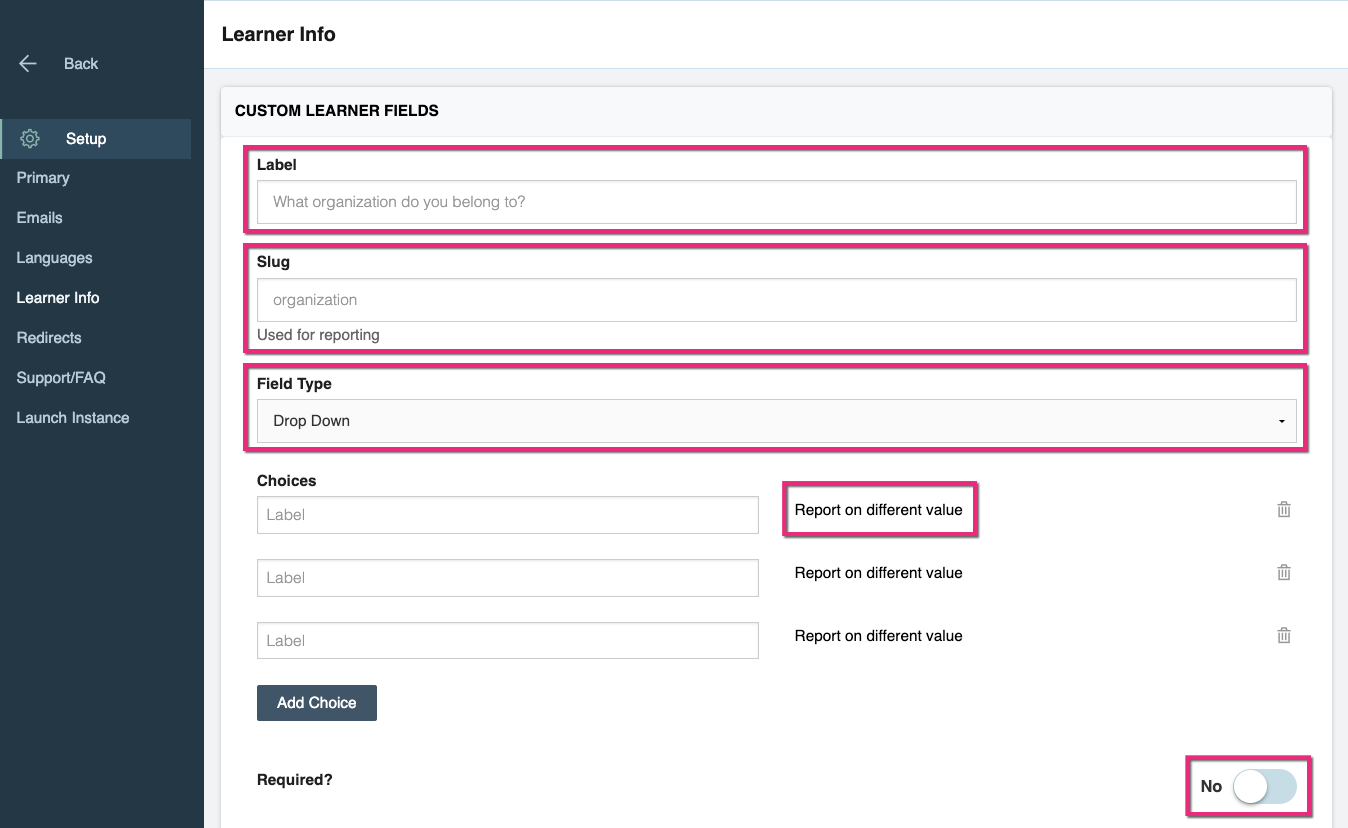Delete the second choice using its trash icon
1348x828 pixels.
pyautogui.click(x=1283, y=572)
